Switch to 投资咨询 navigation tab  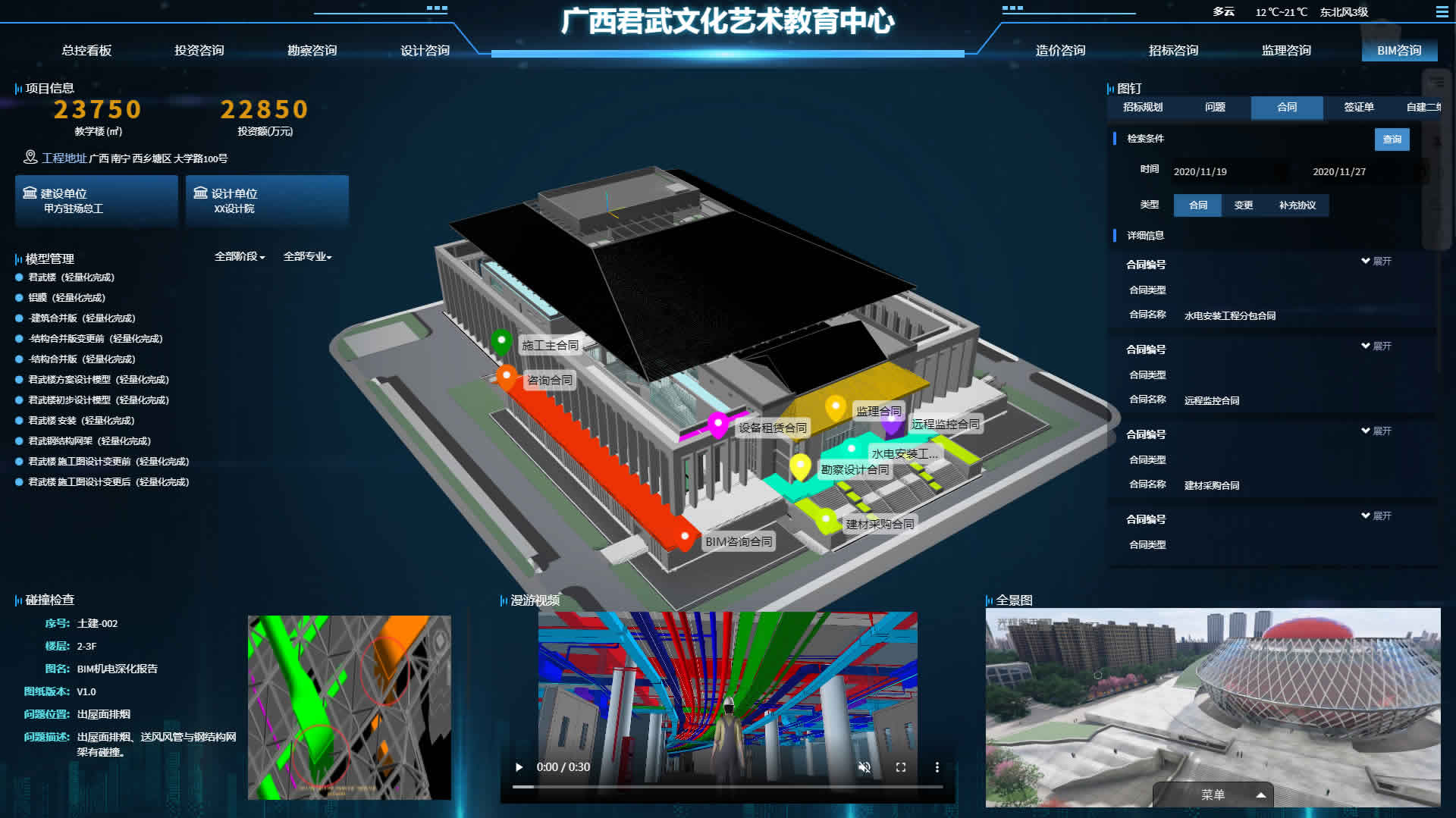point(199,50)
